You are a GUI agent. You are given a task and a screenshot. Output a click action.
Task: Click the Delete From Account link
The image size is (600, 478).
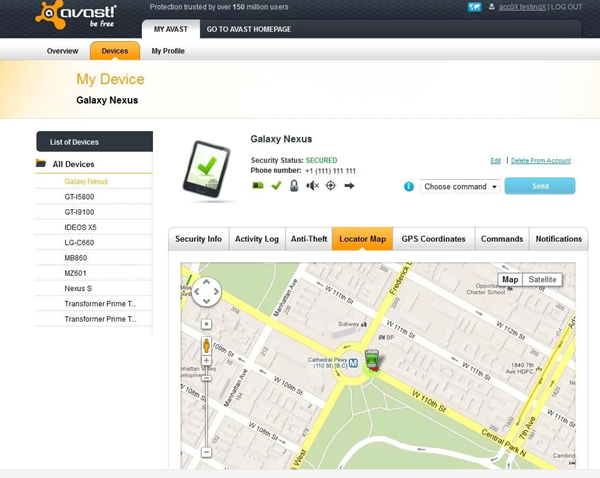(541, 160)
